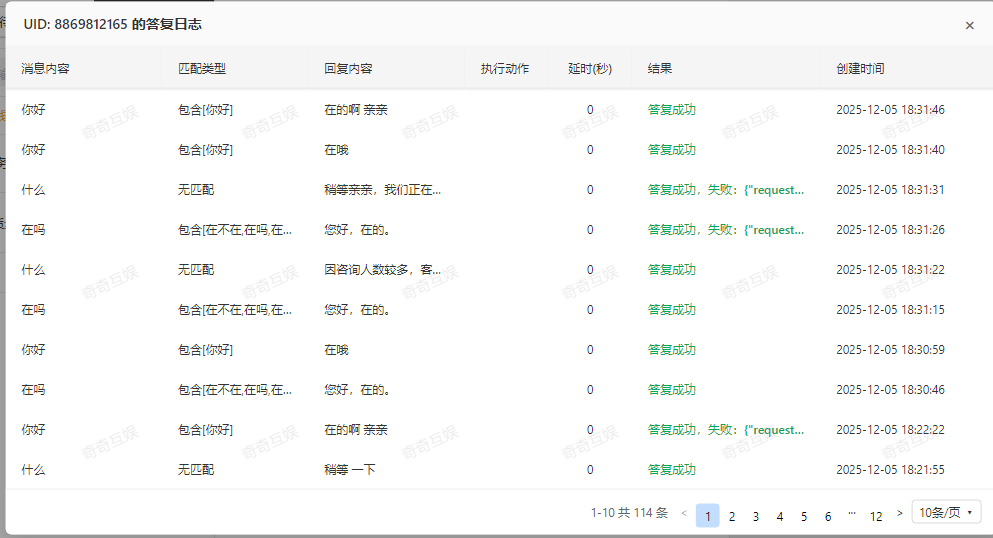Click the 延时(秒) column header

pyautogui.click(x=590, y=69)
